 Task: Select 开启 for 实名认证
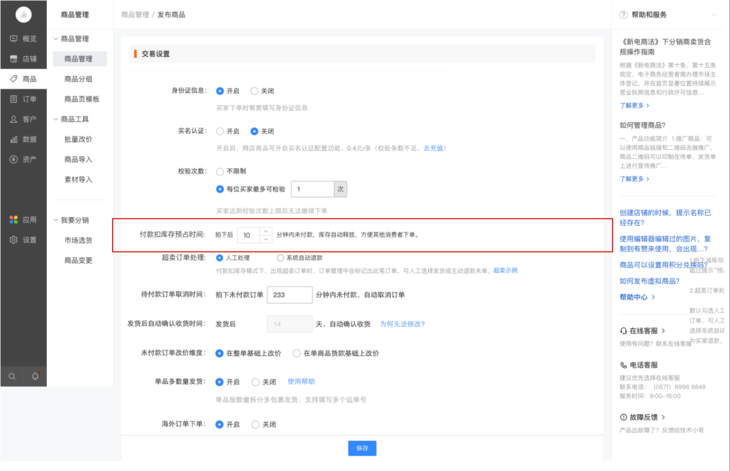[x=221, y=131]
